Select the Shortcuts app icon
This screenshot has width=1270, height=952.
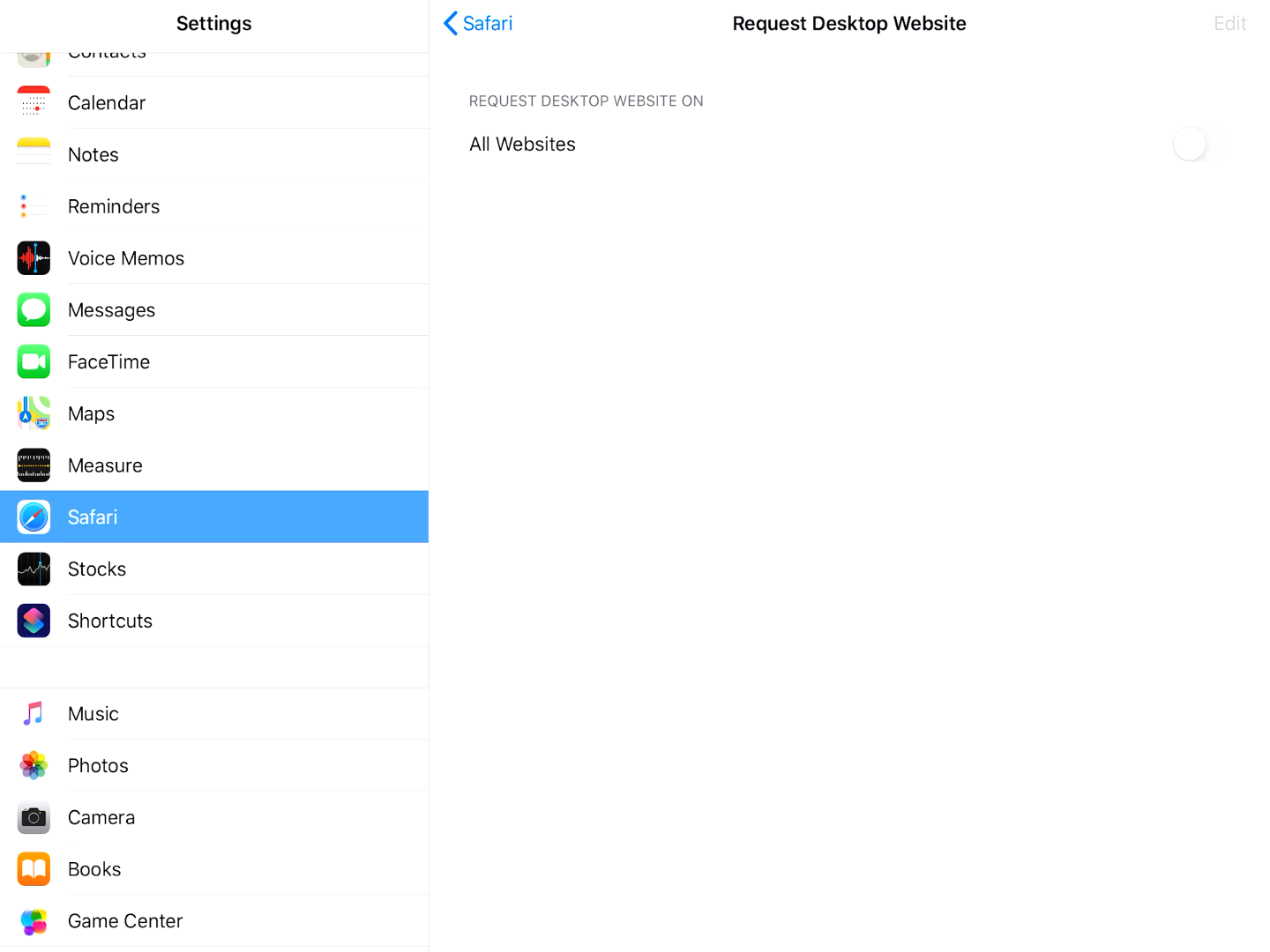coord(34,621)
